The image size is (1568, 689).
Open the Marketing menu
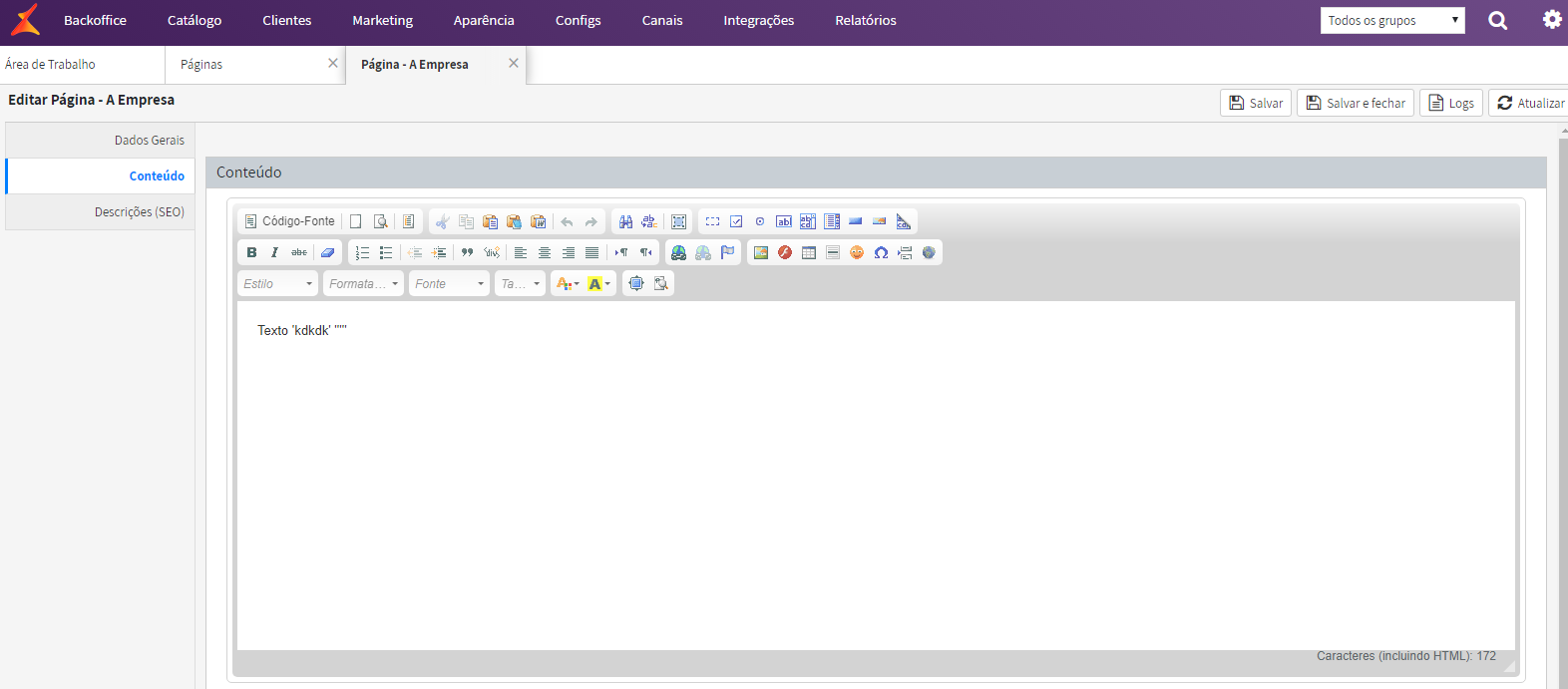pyautogui.click(x=382, y=20)
